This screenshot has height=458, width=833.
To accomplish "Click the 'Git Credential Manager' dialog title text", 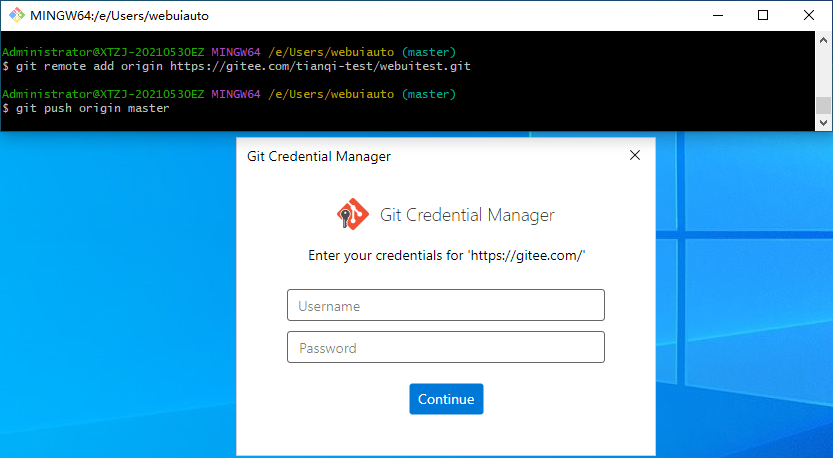I will pyautogui.click(x=319, y=156).
